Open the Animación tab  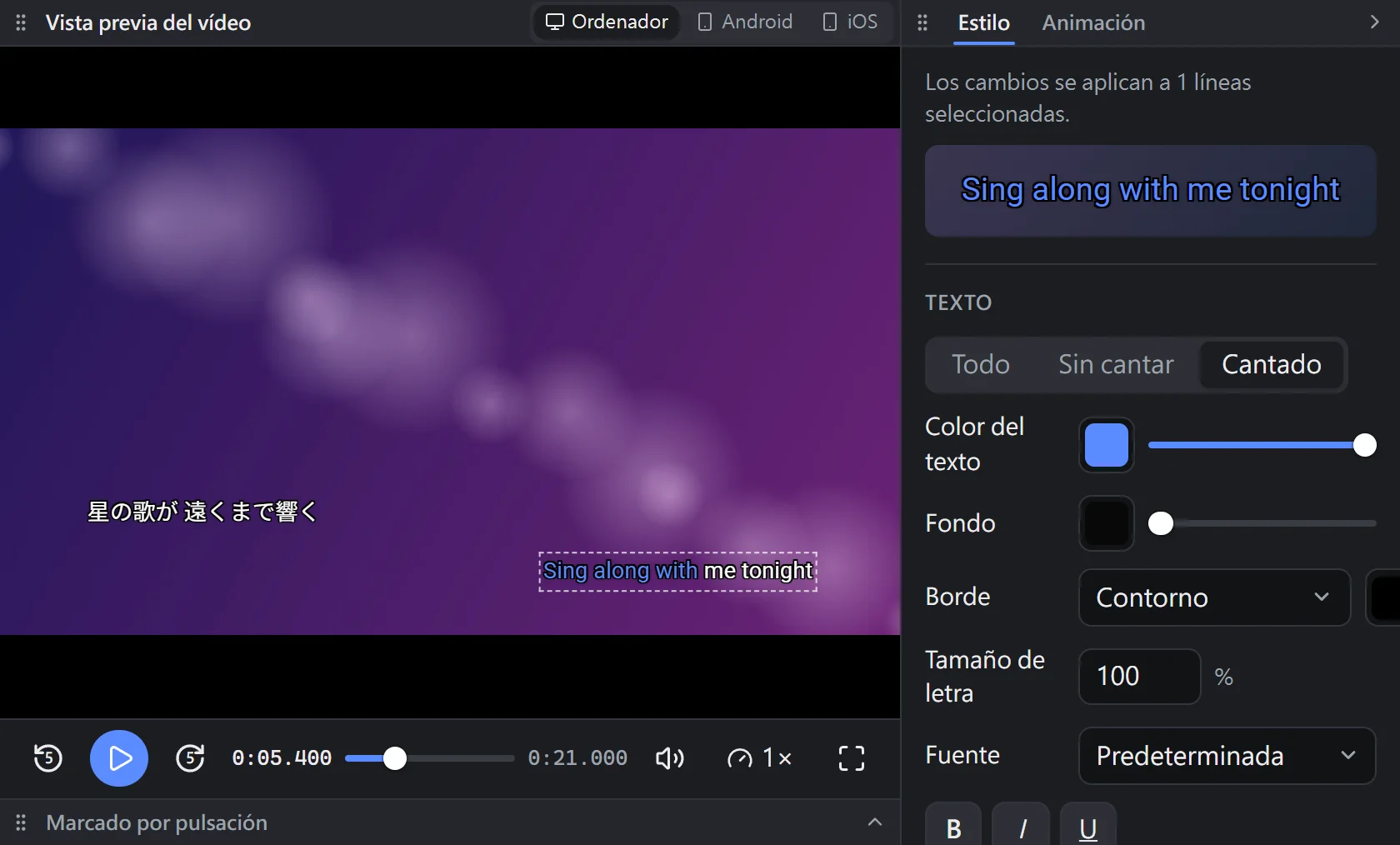point(1093,22)
